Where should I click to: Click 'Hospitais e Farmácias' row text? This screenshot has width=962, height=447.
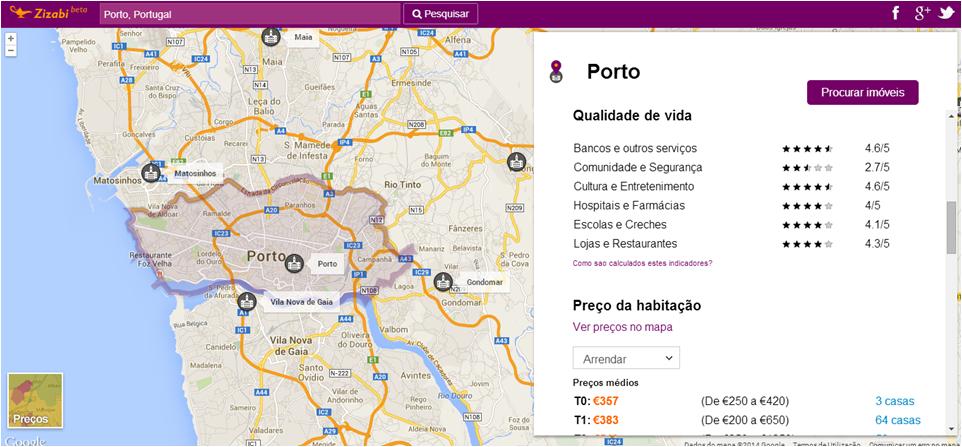click(x=629, y=205)
